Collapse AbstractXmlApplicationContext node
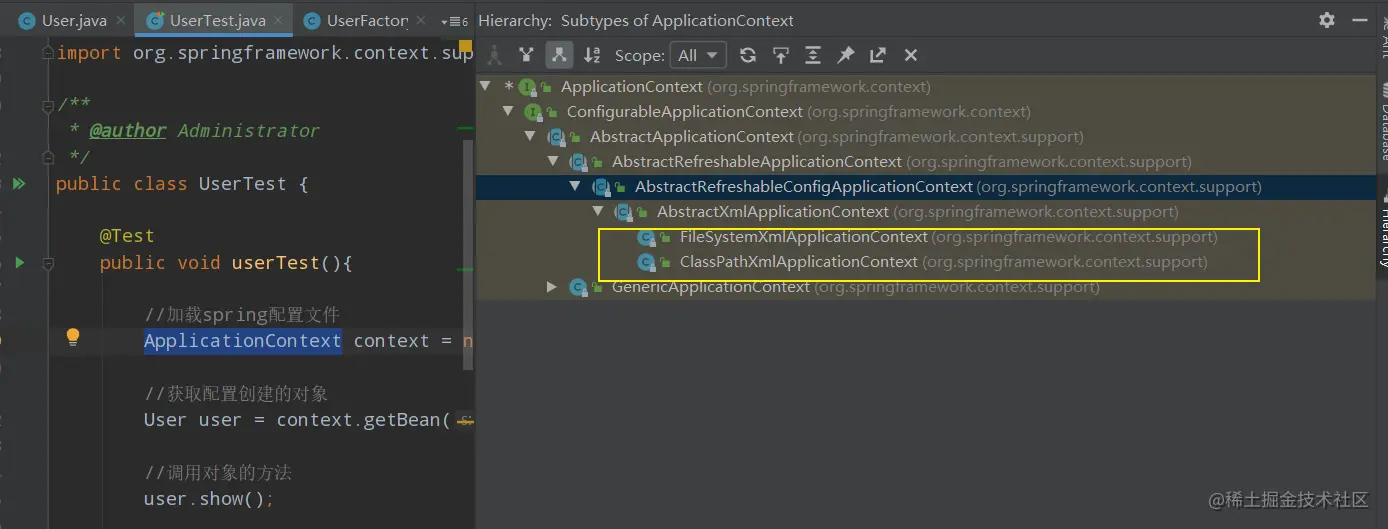1388x529 pixels. (x=598, y=211)
